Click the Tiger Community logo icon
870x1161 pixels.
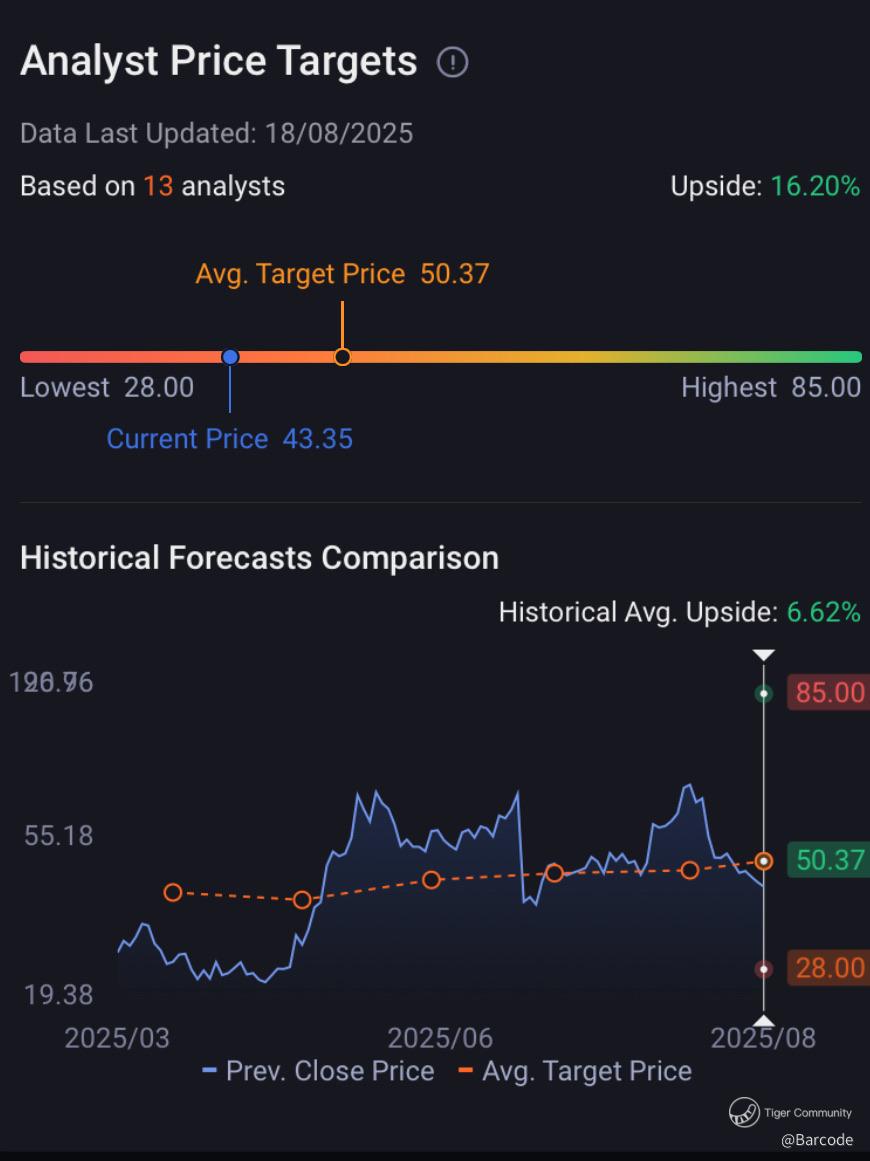743,1112
